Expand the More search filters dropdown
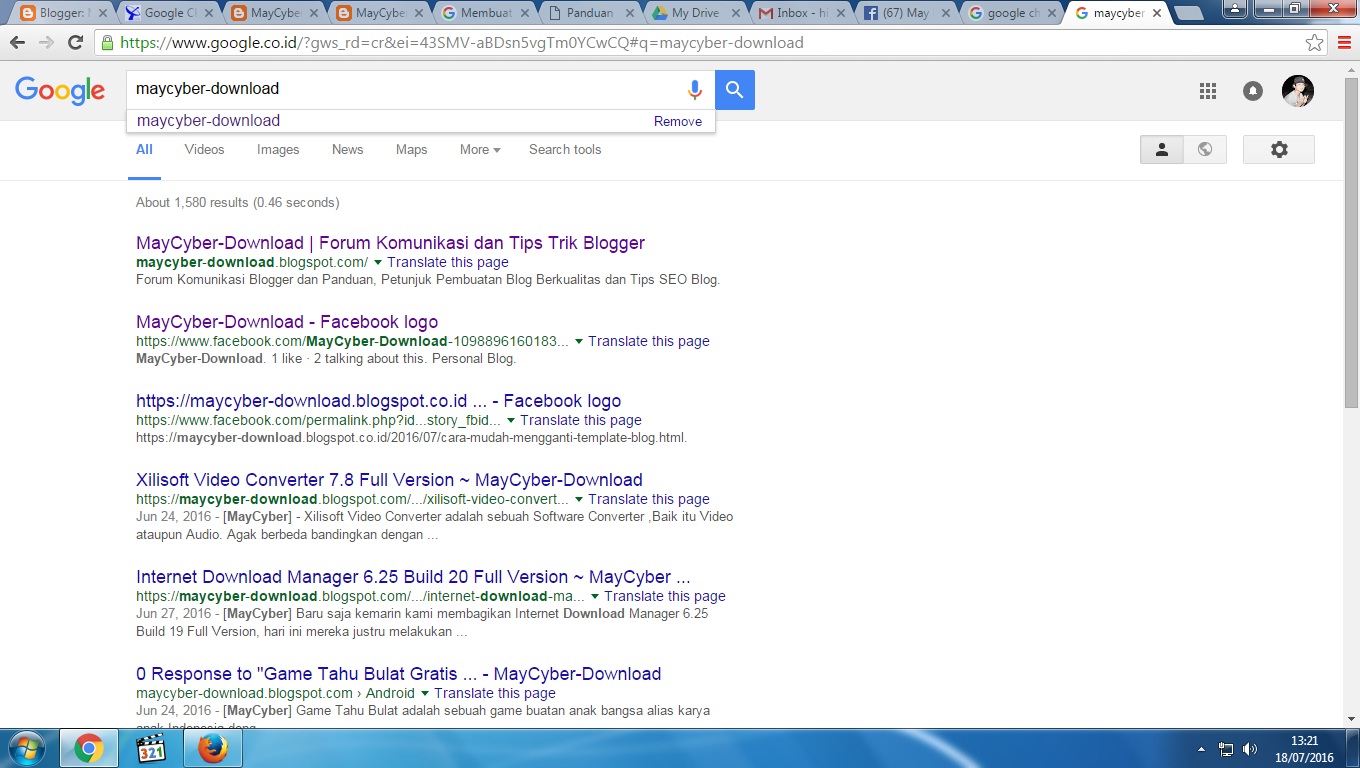The height and width of the screenshot is (768, 1360). [x=480, y=150]
